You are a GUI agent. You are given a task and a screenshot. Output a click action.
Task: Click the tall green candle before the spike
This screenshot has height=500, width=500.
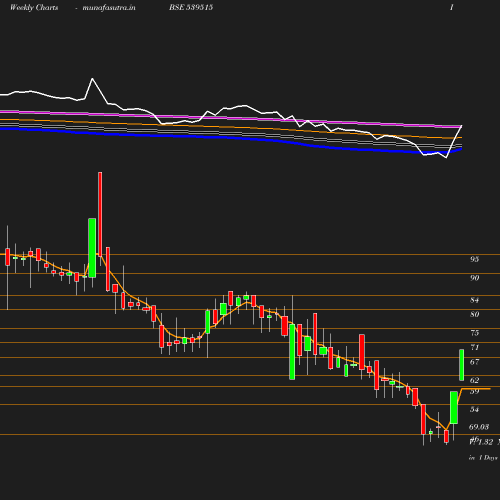[x=92, y=248]
